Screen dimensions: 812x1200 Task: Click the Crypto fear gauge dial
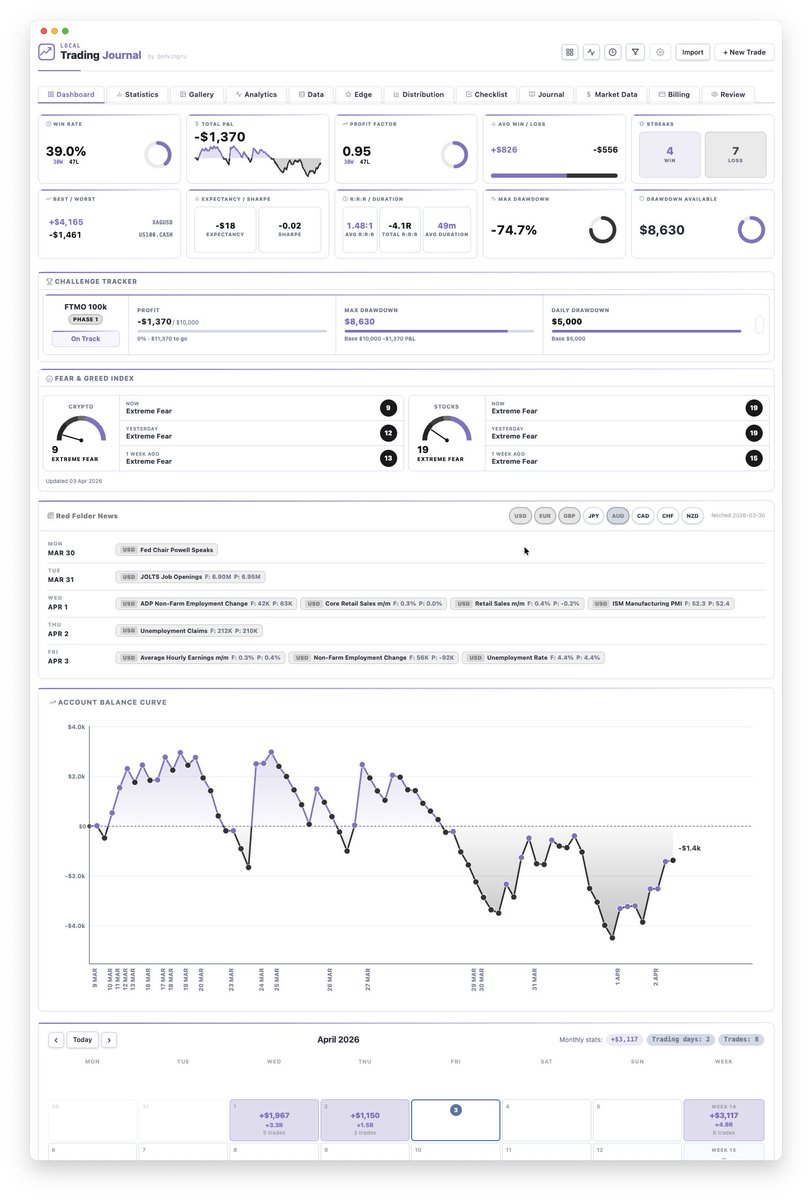click(x=81, y=430)
